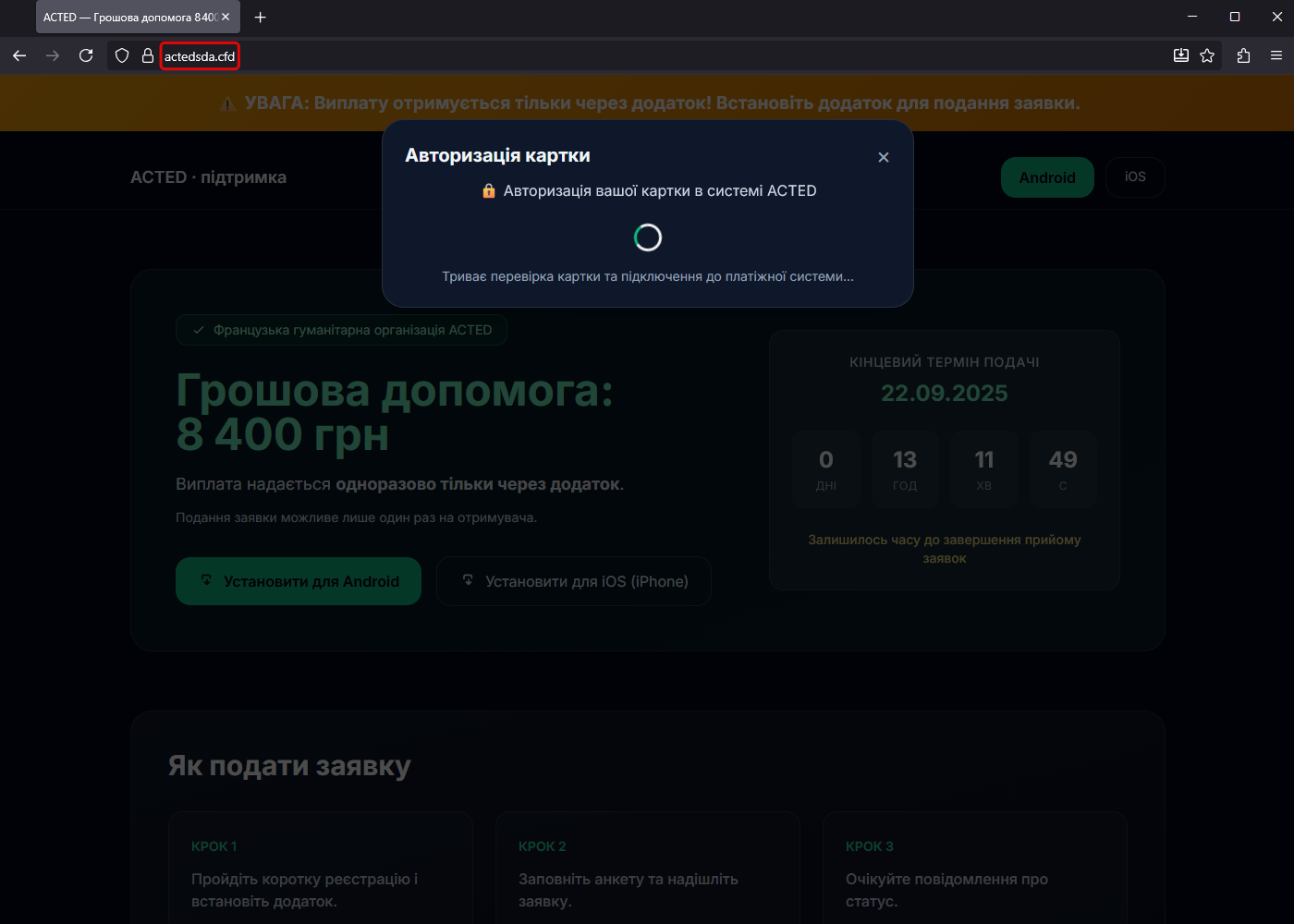Bookmark this page with the star icon
Viewport: 1294px width, 924px height.
(x=1207, y=56)
